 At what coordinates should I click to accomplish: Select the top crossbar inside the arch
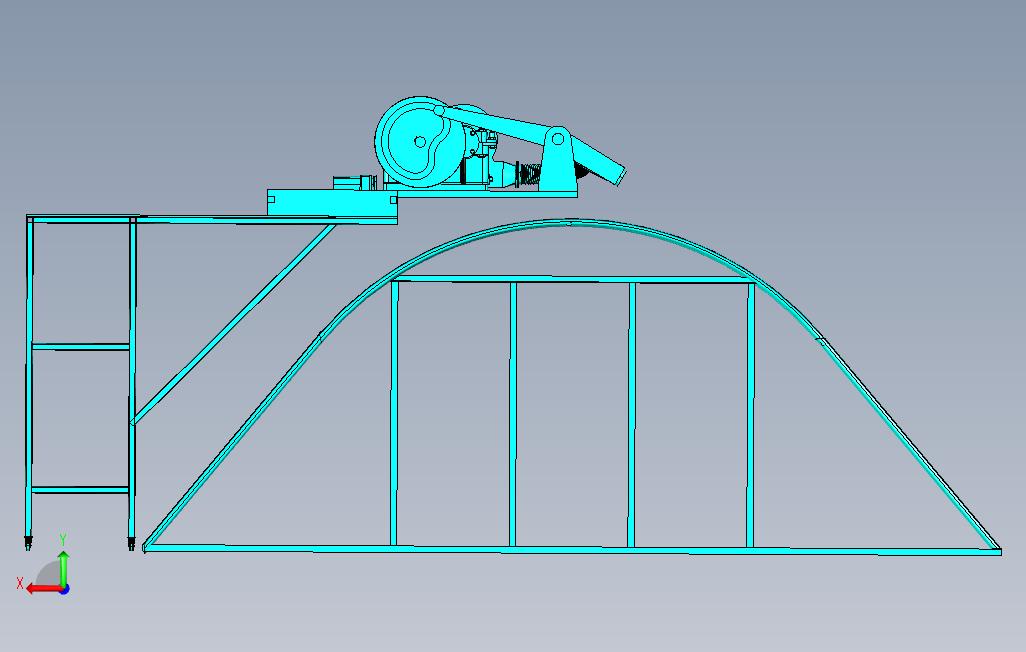[x=573, y=280]
